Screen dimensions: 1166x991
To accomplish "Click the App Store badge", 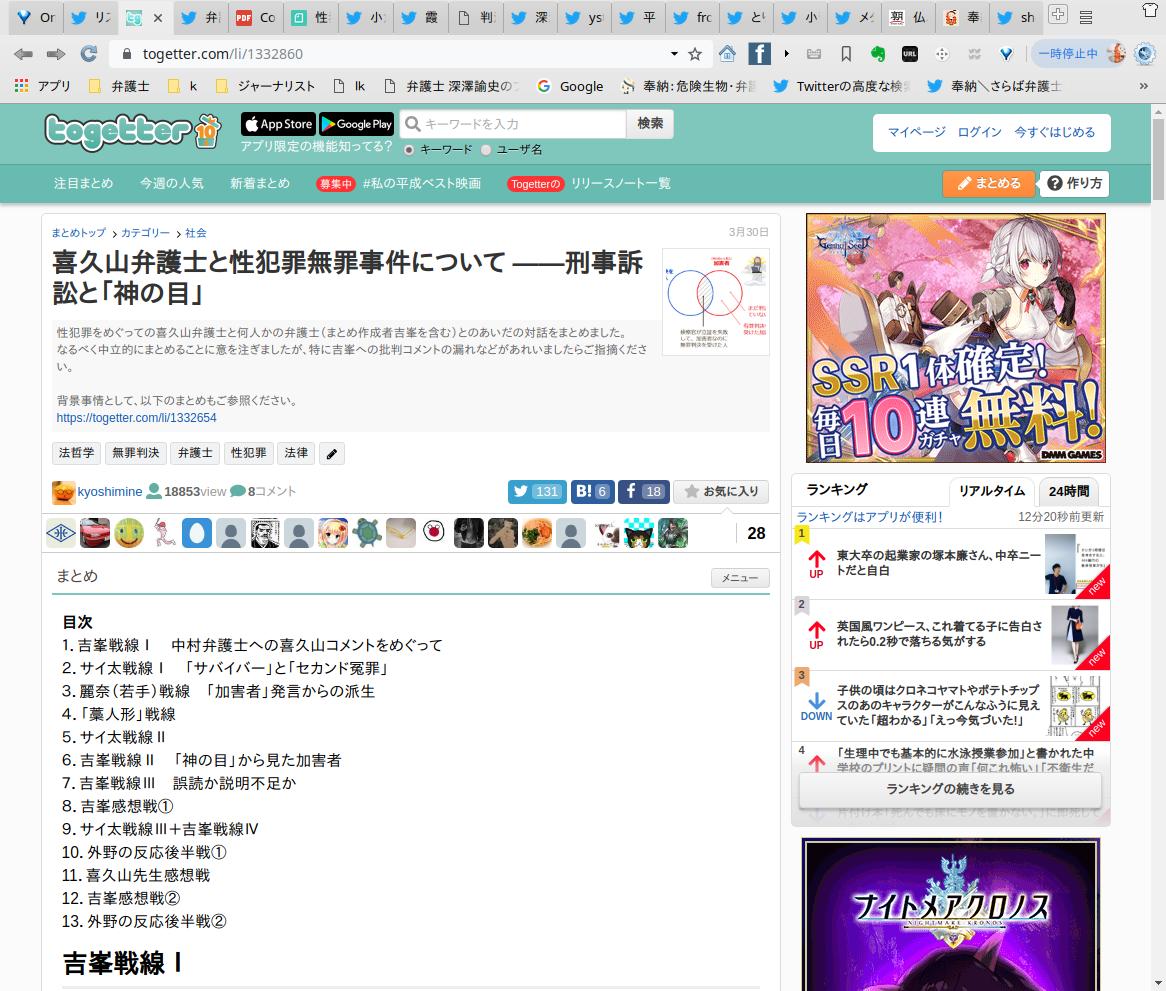I will 278,124.
